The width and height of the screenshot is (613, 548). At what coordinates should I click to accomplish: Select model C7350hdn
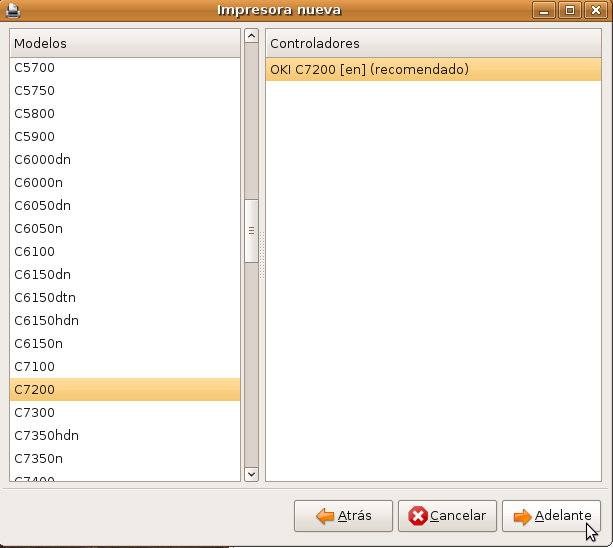[125, 436]
